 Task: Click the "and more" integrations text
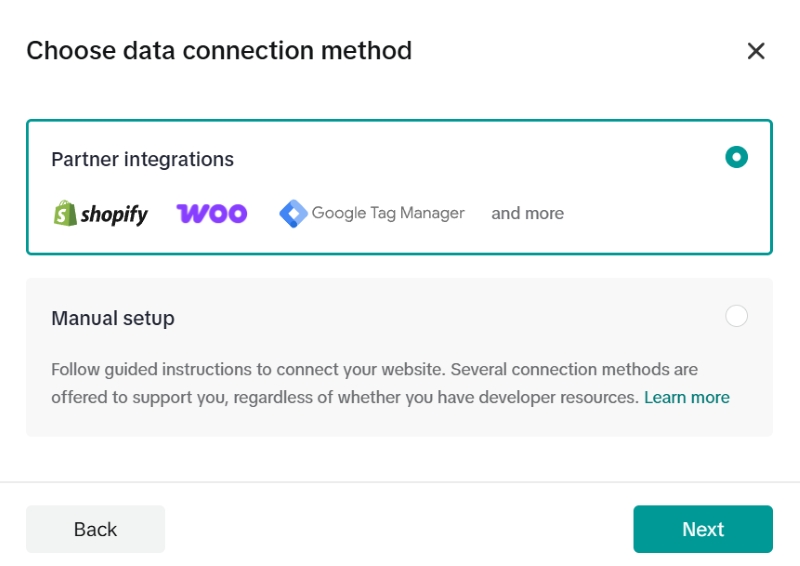(527, 213)
